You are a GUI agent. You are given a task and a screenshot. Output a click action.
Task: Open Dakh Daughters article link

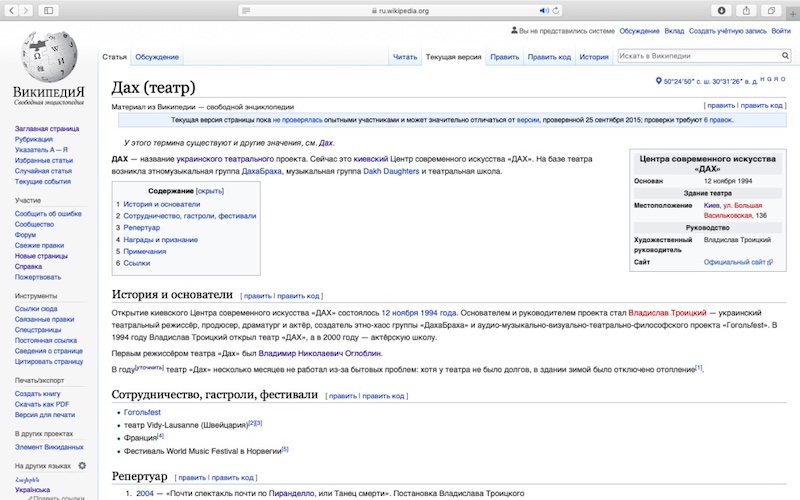391,171
